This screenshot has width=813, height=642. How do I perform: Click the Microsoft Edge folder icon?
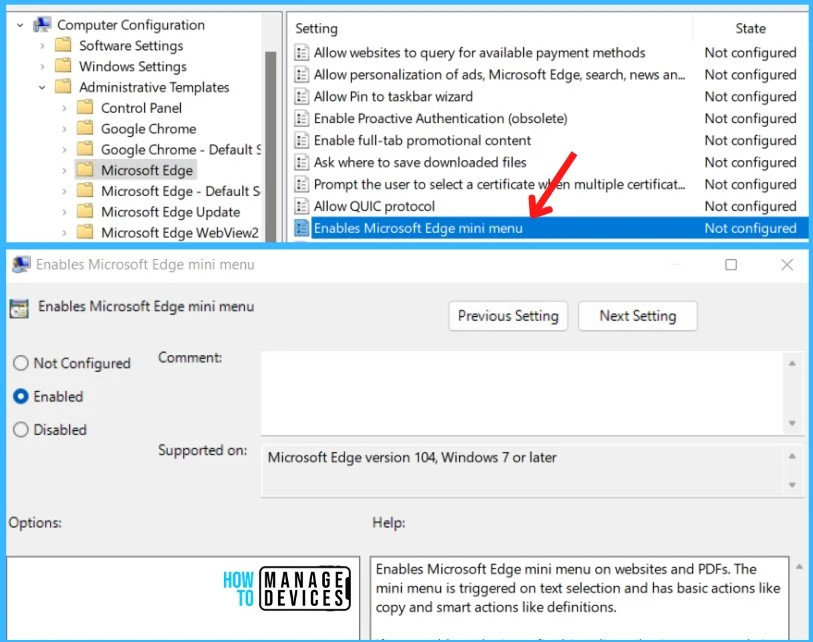85,170
